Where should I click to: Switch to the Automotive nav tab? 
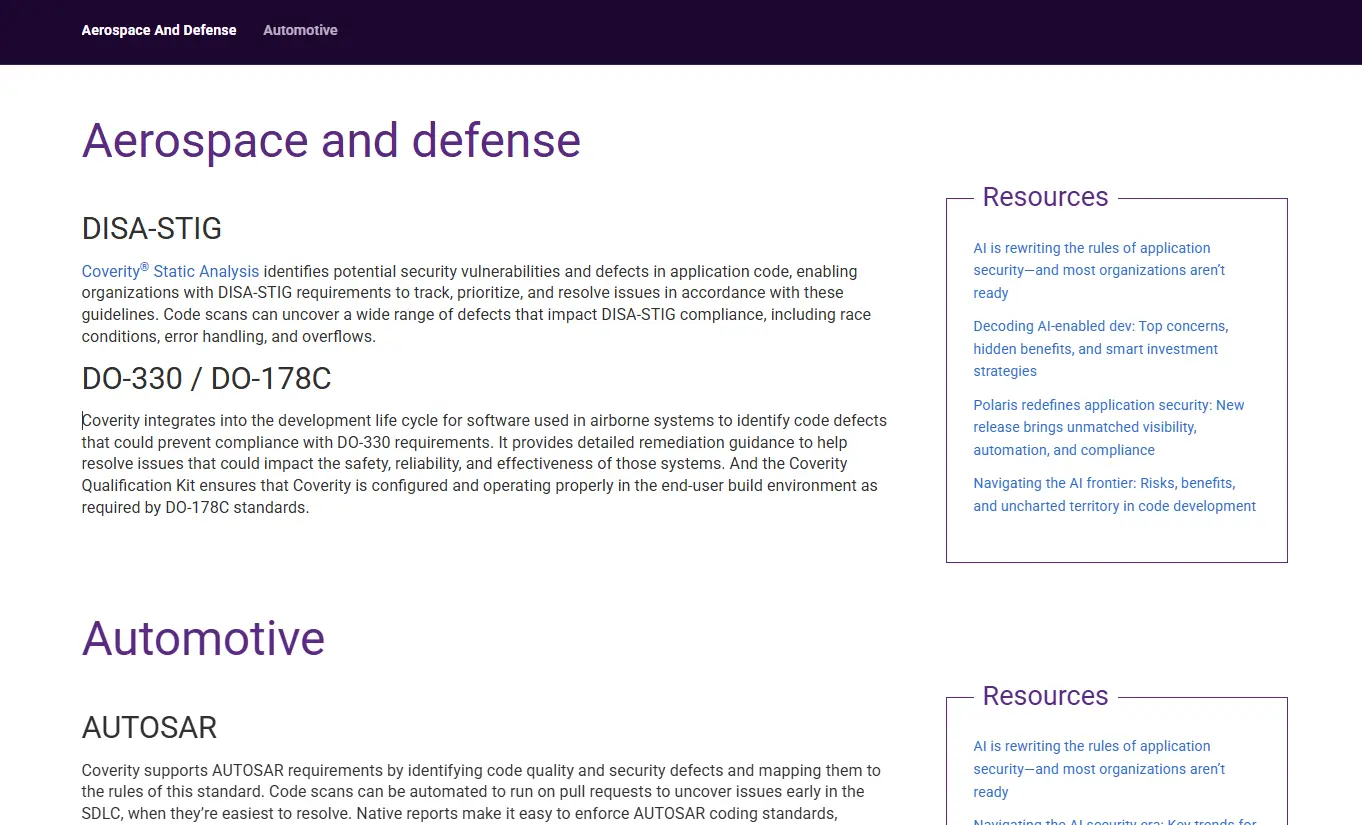pos(300,30)
